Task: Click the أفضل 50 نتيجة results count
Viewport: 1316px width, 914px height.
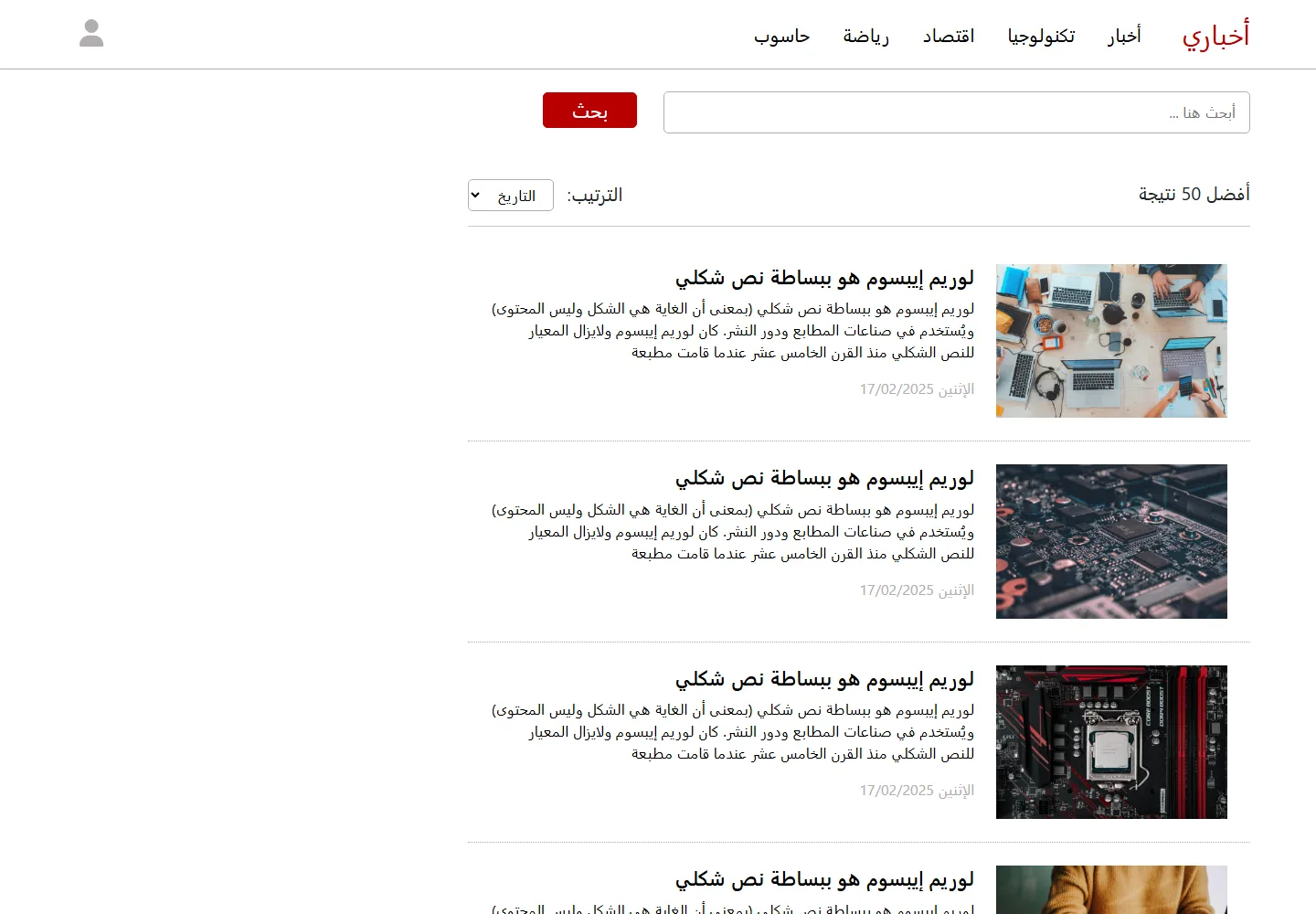Action: pos(1194,194)
